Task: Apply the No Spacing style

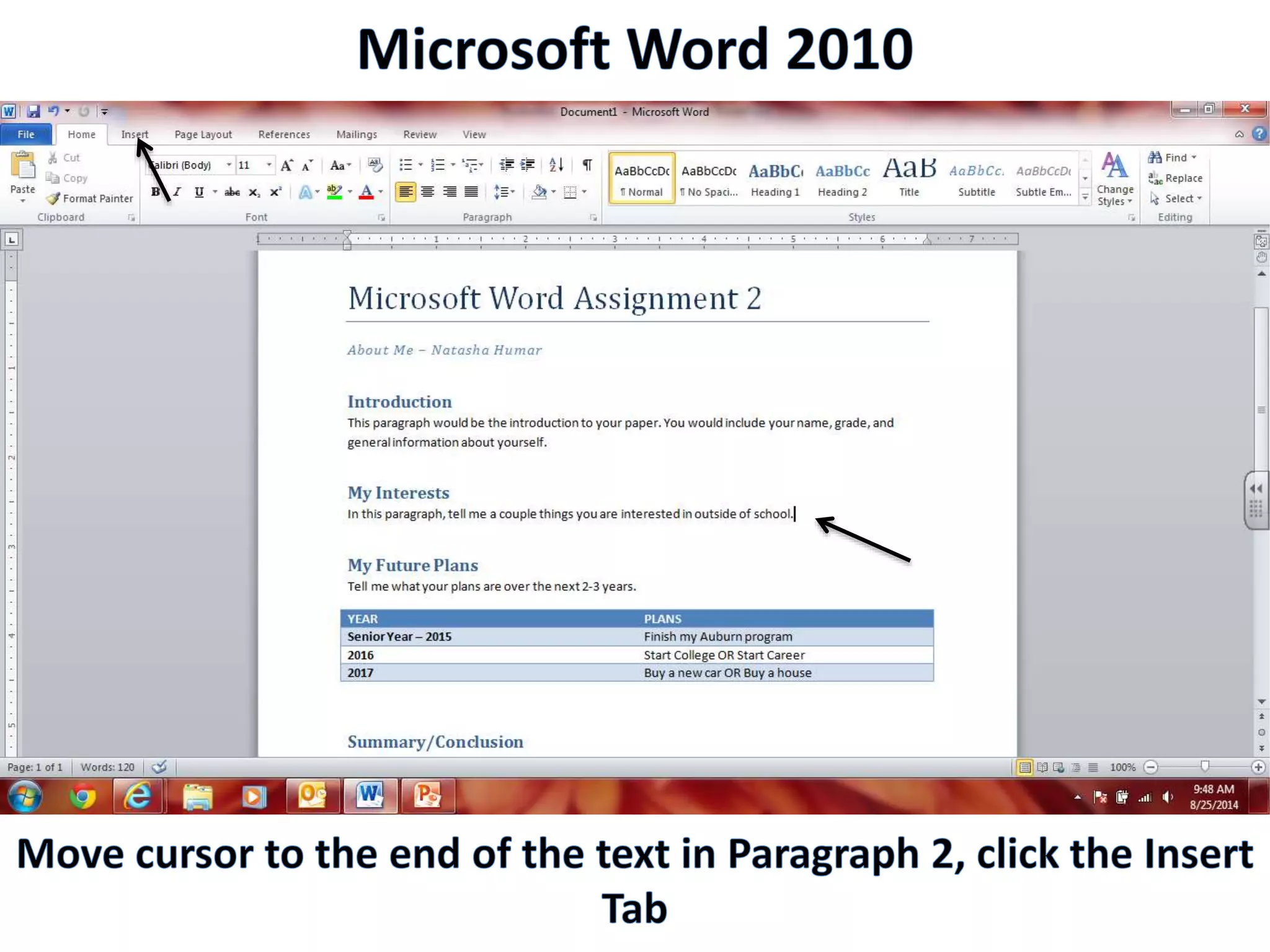Action: [x=709, y=178]
